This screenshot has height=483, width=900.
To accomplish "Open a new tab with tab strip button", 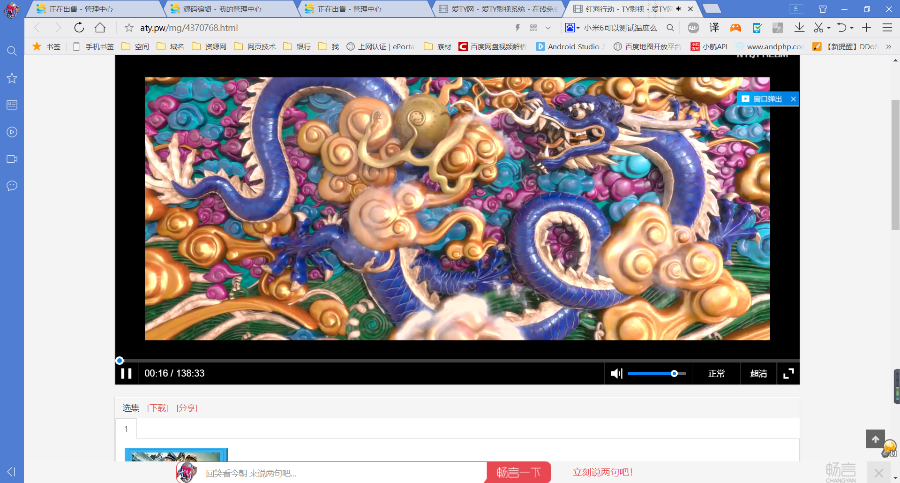I will pos(712,9).
